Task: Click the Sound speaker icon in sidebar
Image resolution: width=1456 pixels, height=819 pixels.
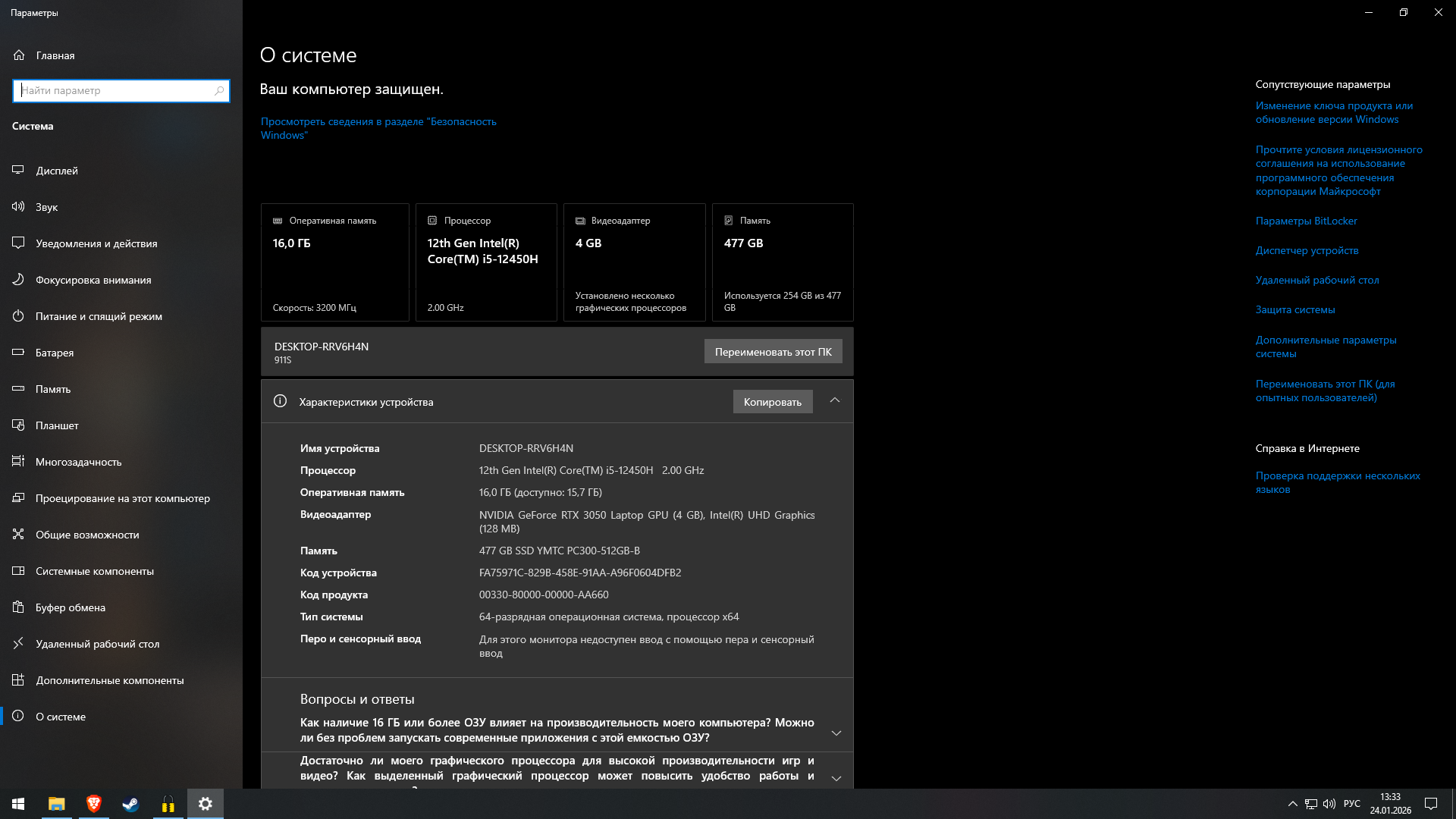Action: click(18, 206)
